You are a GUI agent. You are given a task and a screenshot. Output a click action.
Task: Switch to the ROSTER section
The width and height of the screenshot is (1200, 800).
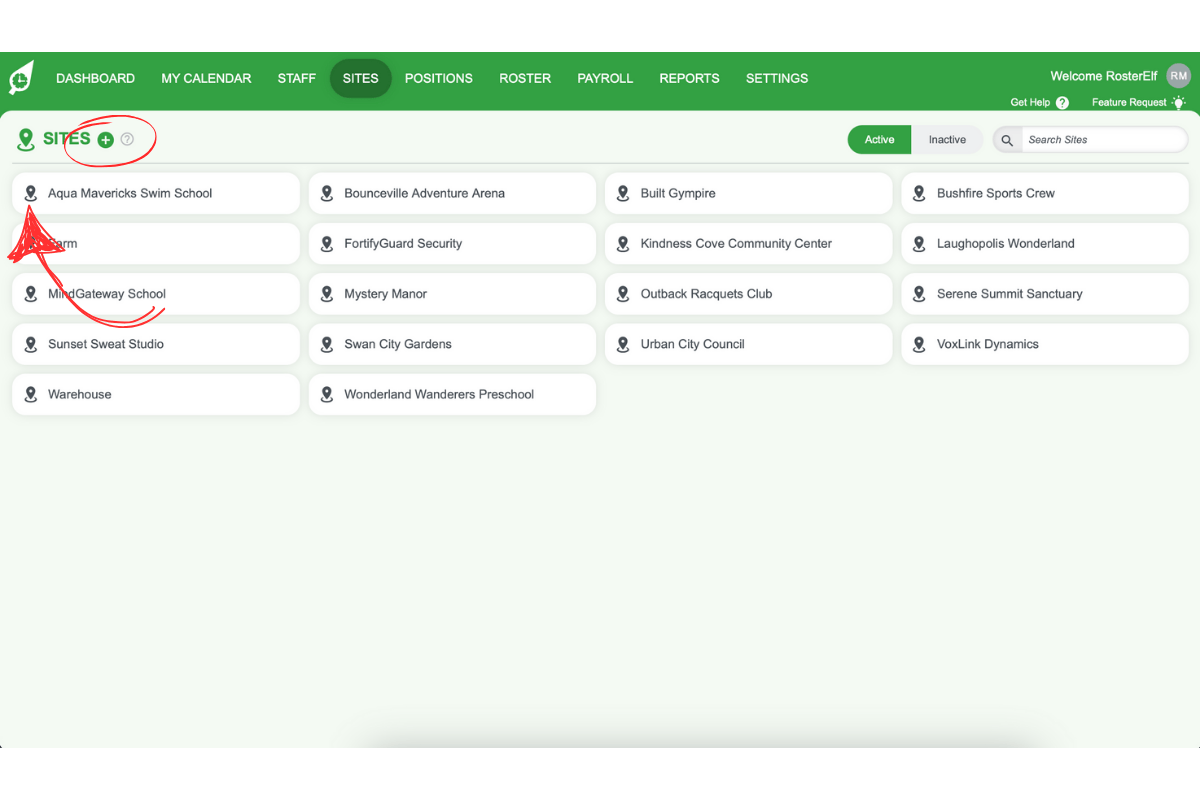click(525, 78)
